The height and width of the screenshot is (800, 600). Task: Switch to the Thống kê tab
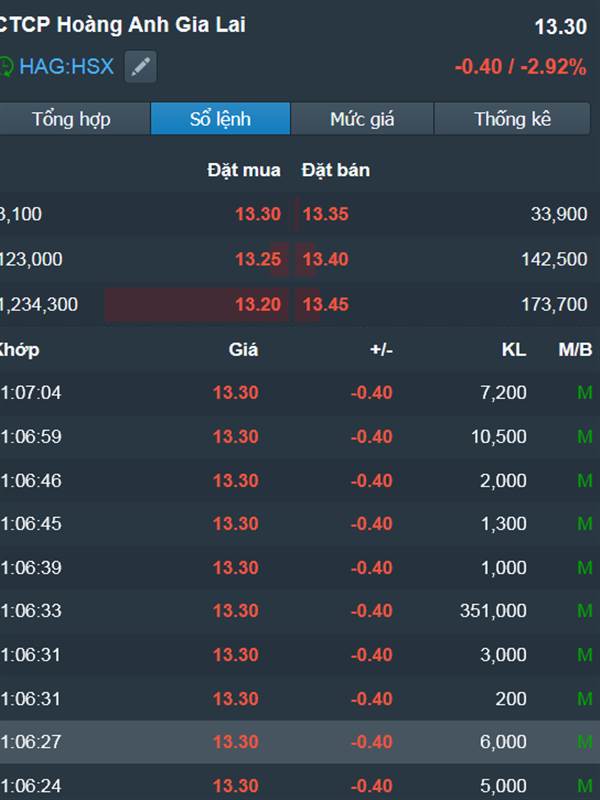click(x=512, y=119)
